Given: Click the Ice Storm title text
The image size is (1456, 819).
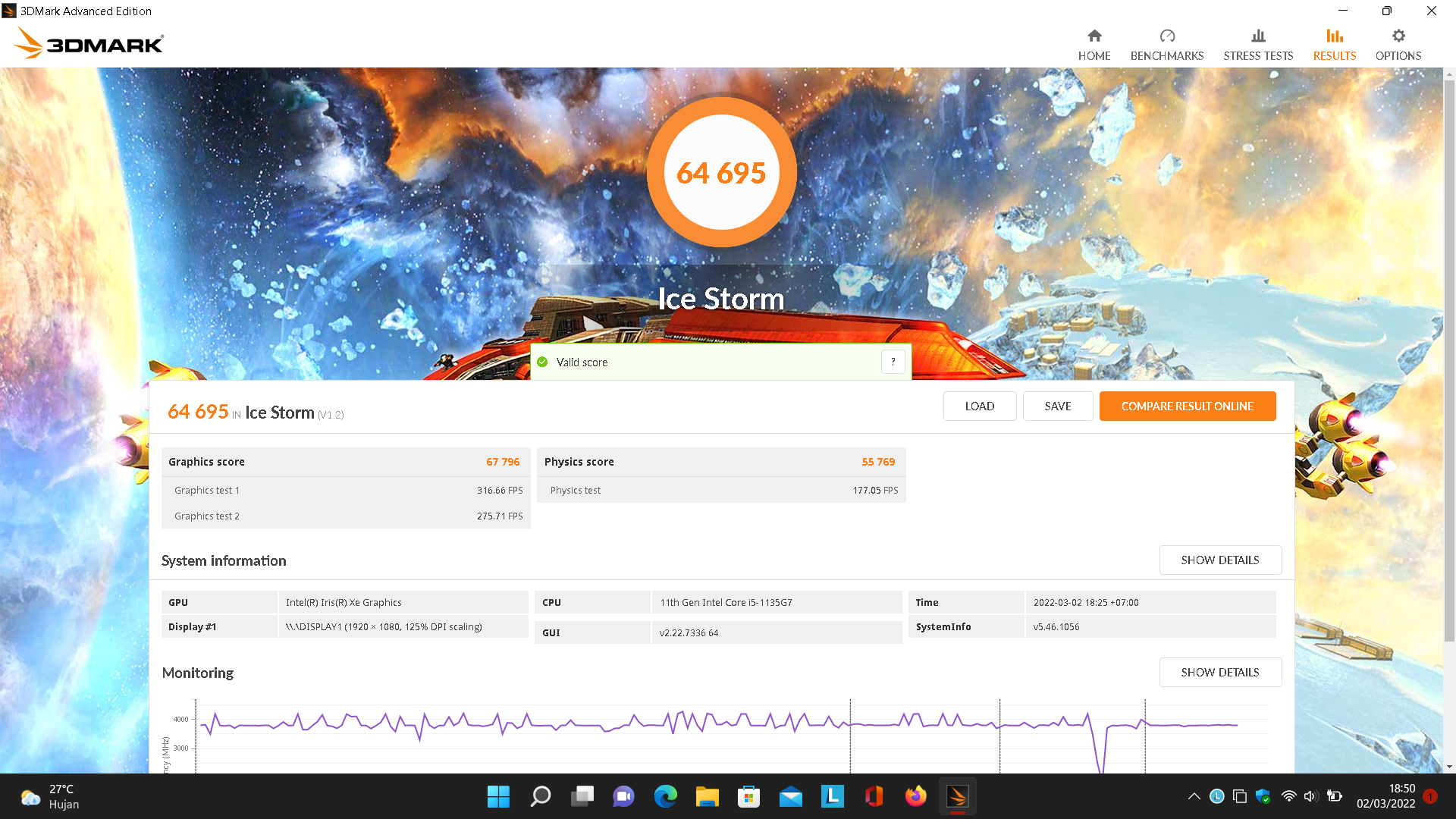Looking at the screenshot, I should tap(720, 299).
